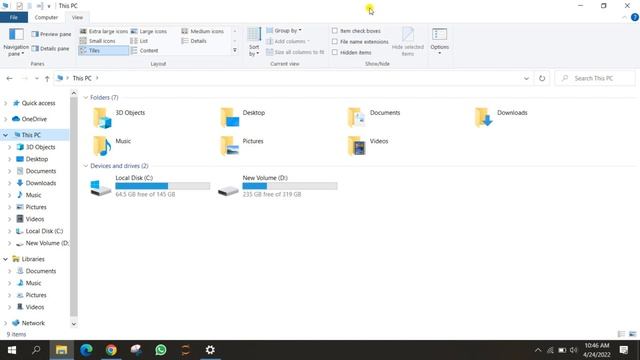The image size is (640, 360).
Task: Click the Search This PC field
Action: (595, 78)
